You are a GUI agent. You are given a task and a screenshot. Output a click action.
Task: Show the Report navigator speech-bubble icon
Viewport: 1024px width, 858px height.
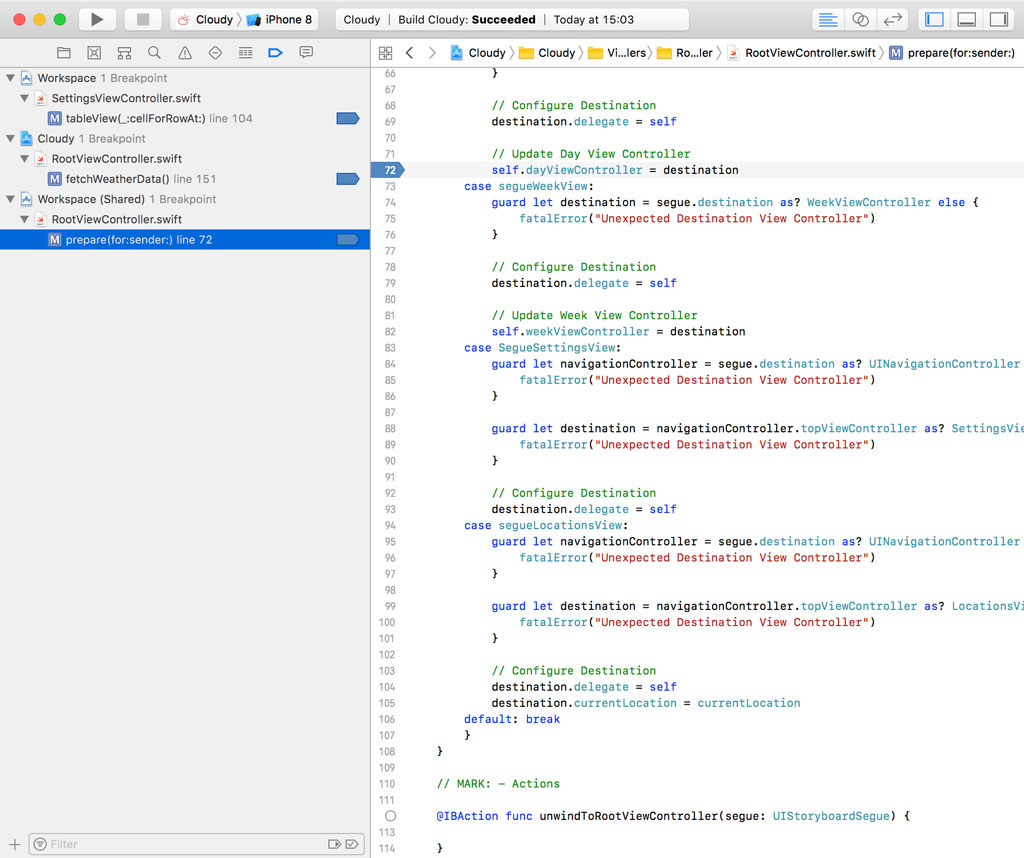click(306, 53)
